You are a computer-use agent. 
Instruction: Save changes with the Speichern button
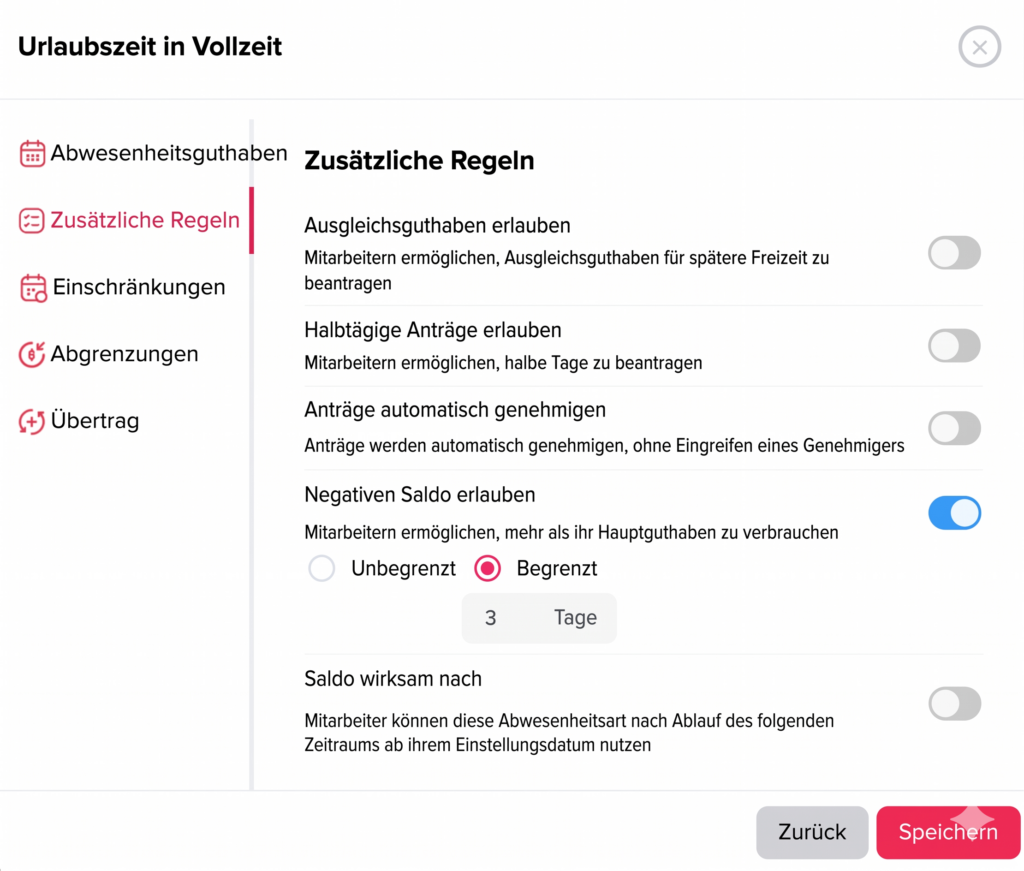tap(946, 832)
